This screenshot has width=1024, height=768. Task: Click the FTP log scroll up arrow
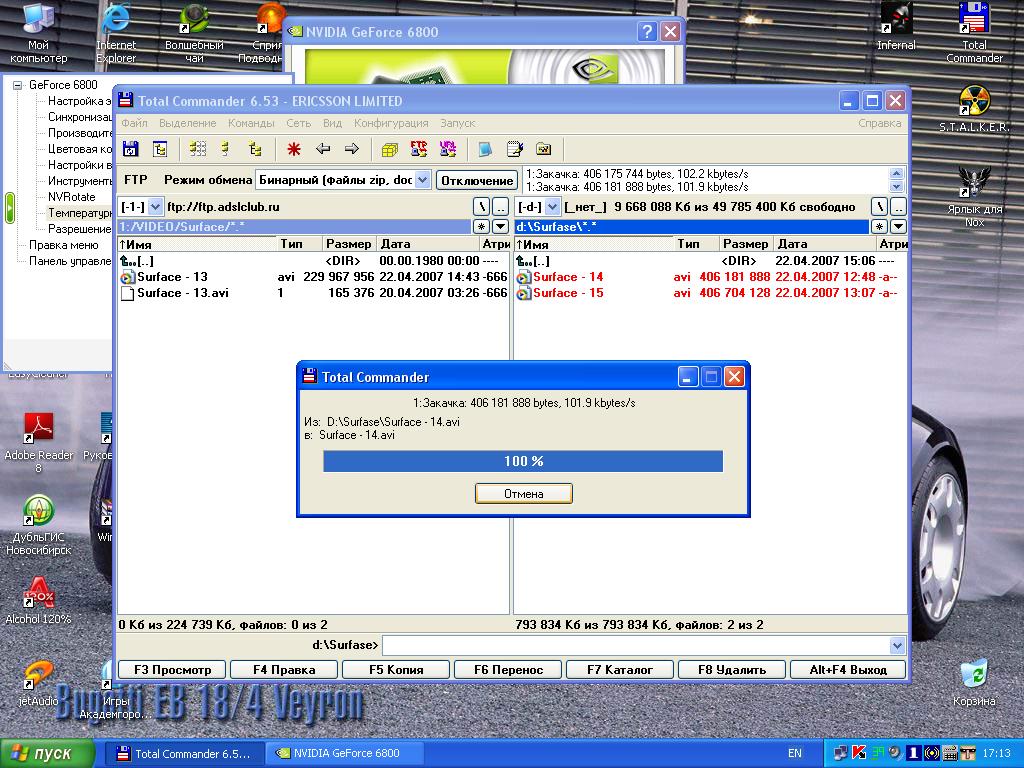[897, 174]
